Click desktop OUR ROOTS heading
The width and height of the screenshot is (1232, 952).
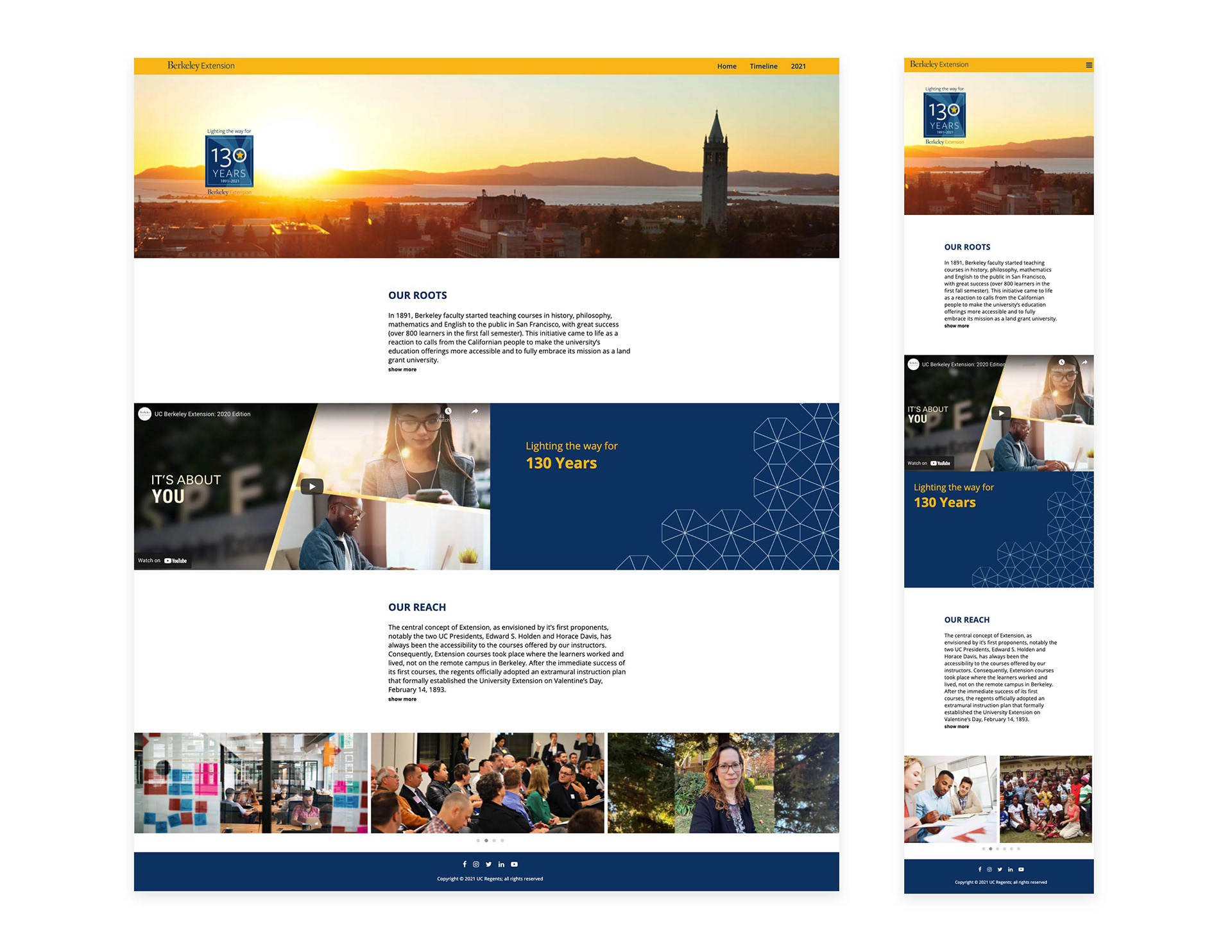418,295
